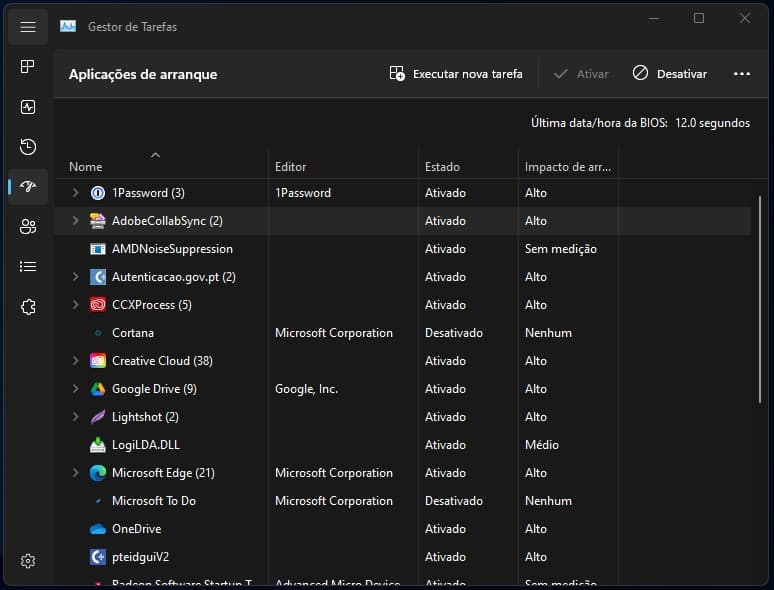
Task: Open the hamburger navigation menu
Action: click(28, 27)
